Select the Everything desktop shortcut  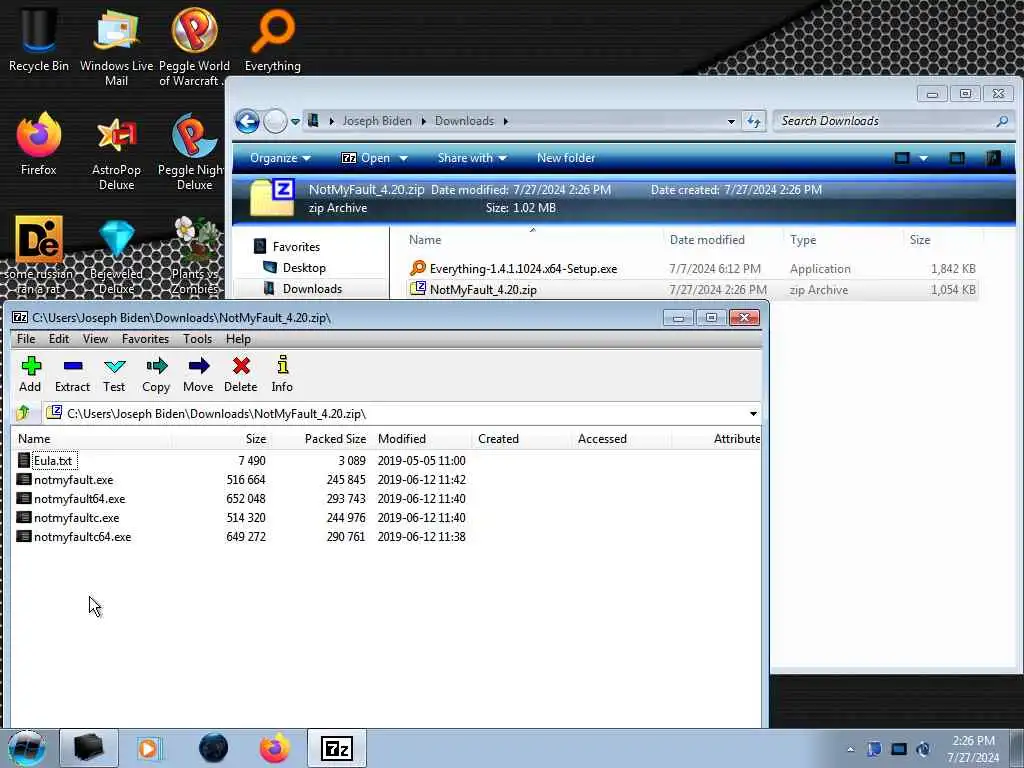(272, 39)
